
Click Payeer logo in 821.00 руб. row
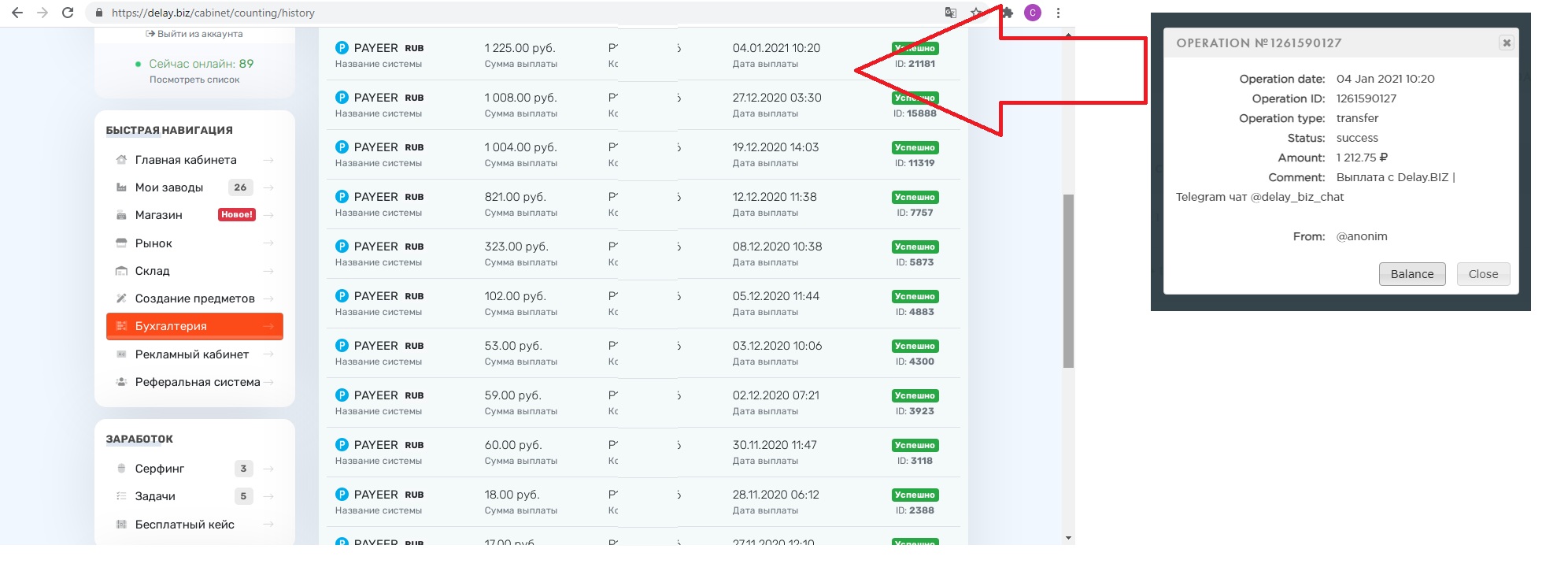tap(342, 197)
